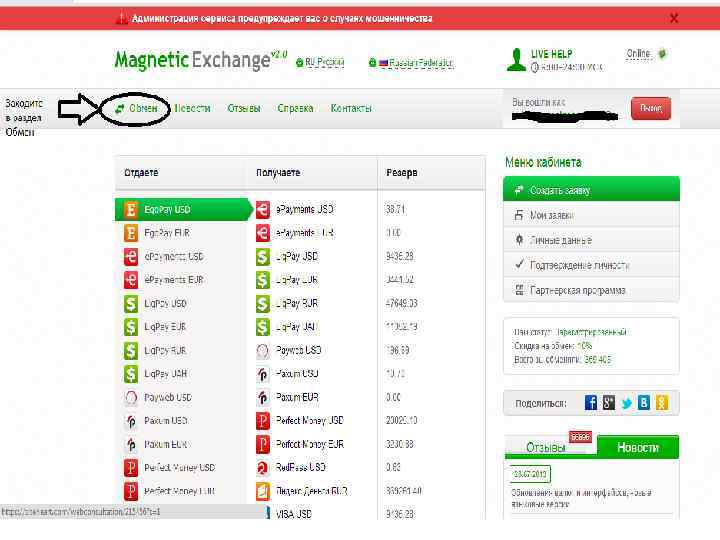Image resolution: width=720 pixels, height=540 pixels.
Task: Choose LiqPay UAH in Получаете column
Action: click(287, 327)
